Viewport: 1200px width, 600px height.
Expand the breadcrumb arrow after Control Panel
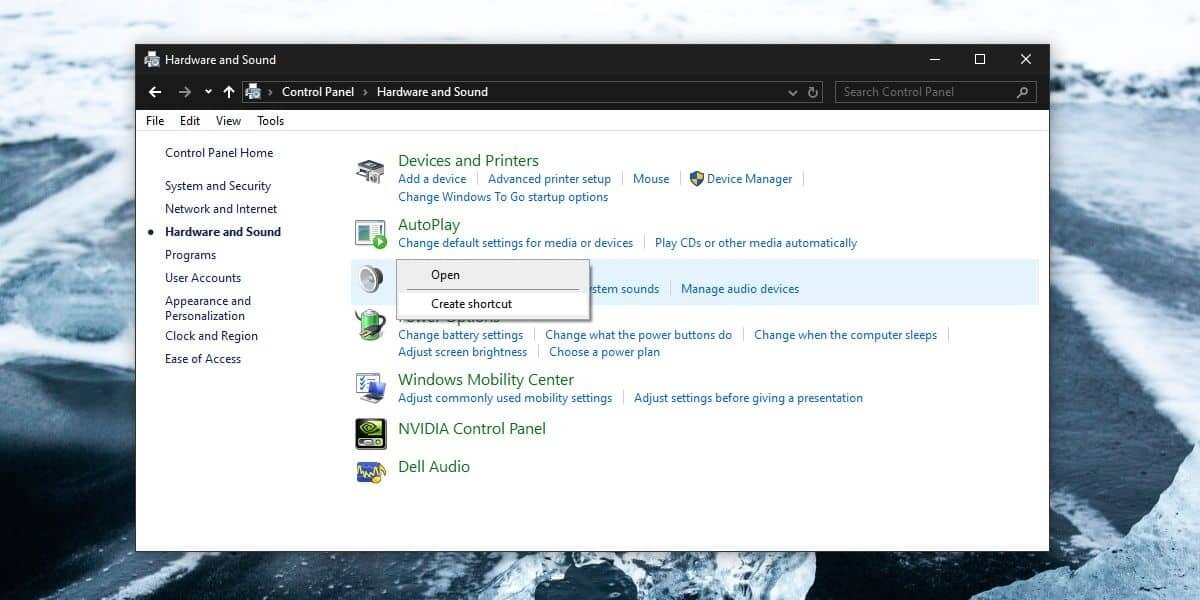(364, 91)
